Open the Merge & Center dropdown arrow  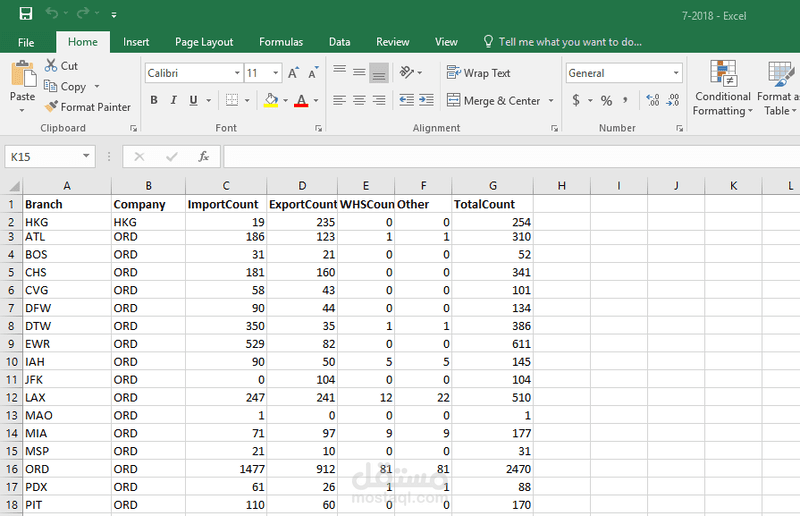[551, 101]
